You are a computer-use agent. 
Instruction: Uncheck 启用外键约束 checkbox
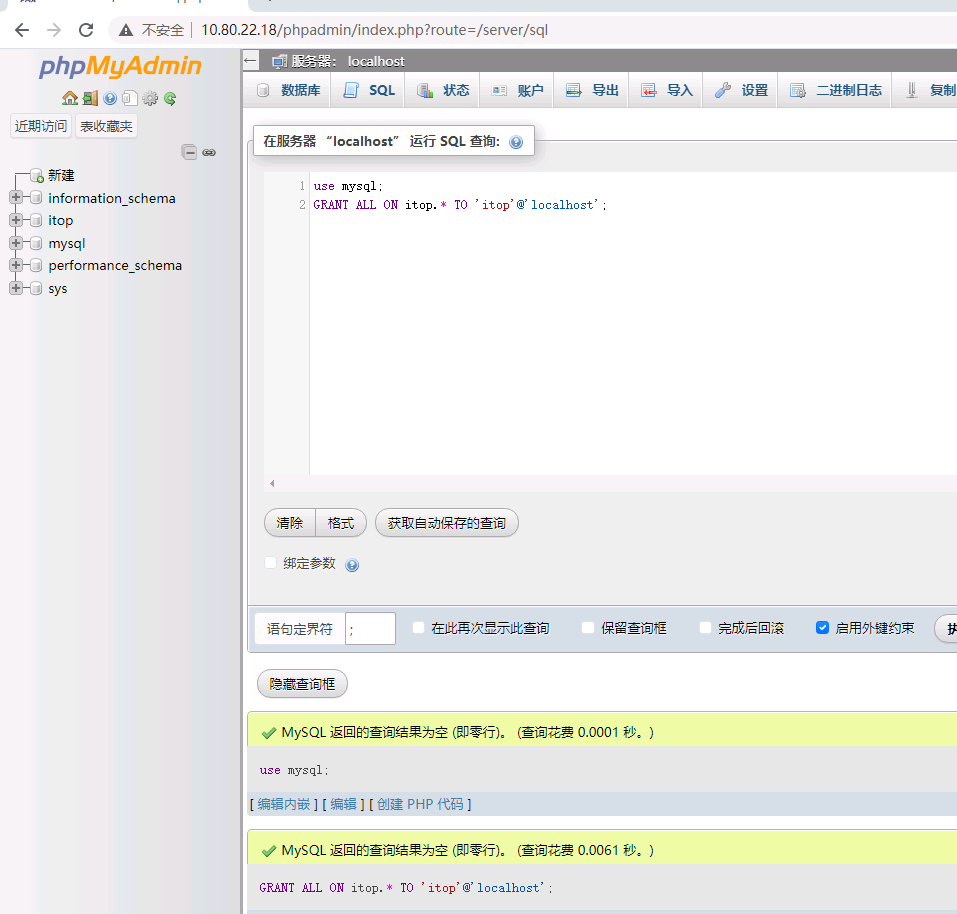click(822, 628)
